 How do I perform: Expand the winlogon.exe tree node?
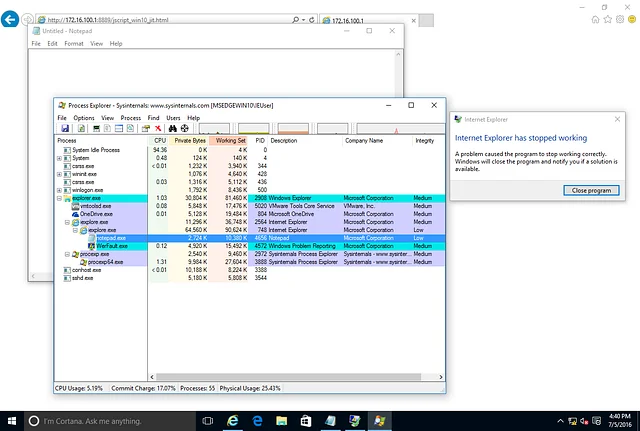pos(61,189)
